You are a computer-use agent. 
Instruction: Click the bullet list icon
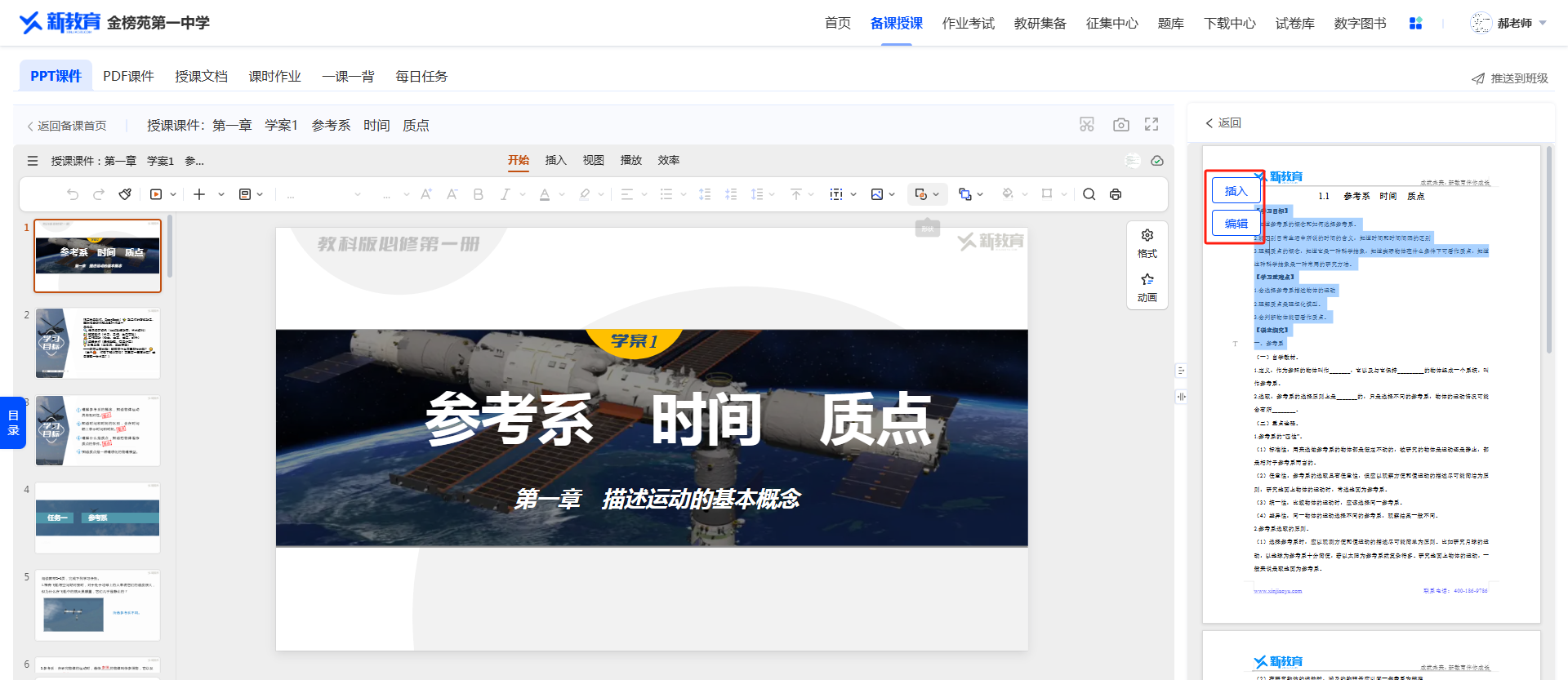666,194
